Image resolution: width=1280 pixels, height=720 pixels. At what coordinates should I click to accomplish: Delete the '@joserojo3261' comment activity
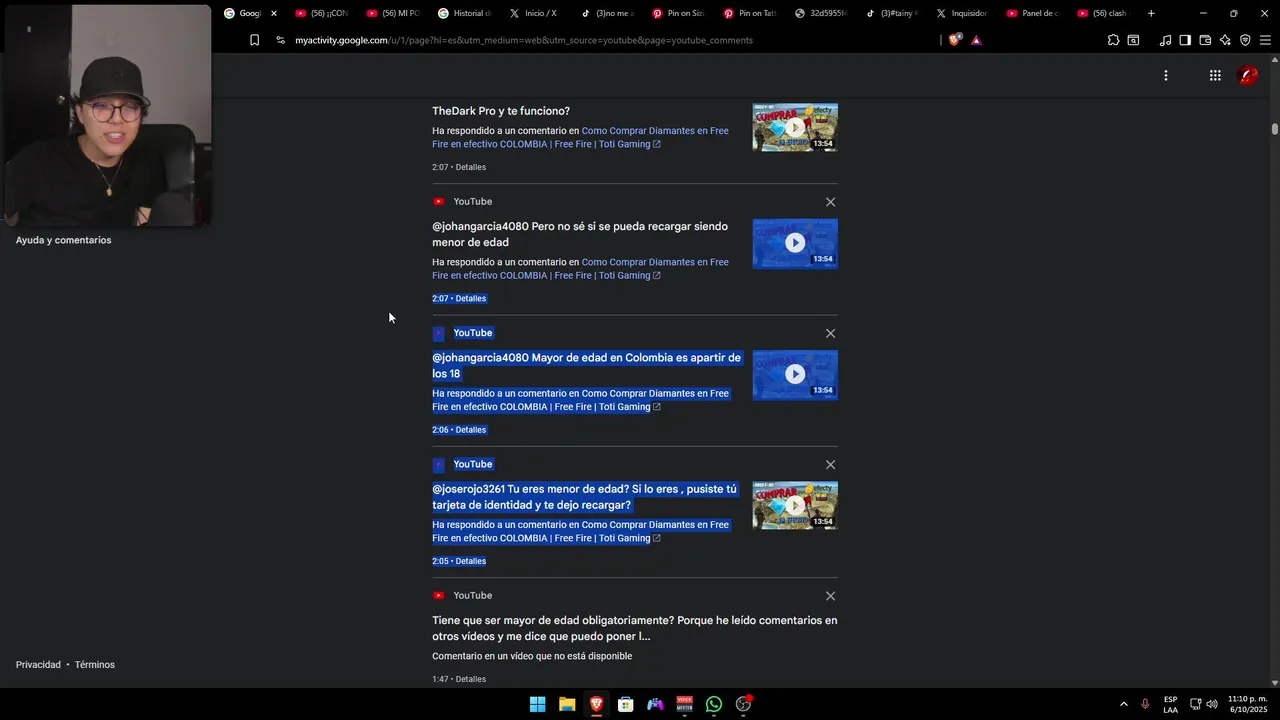coord(830,464)
